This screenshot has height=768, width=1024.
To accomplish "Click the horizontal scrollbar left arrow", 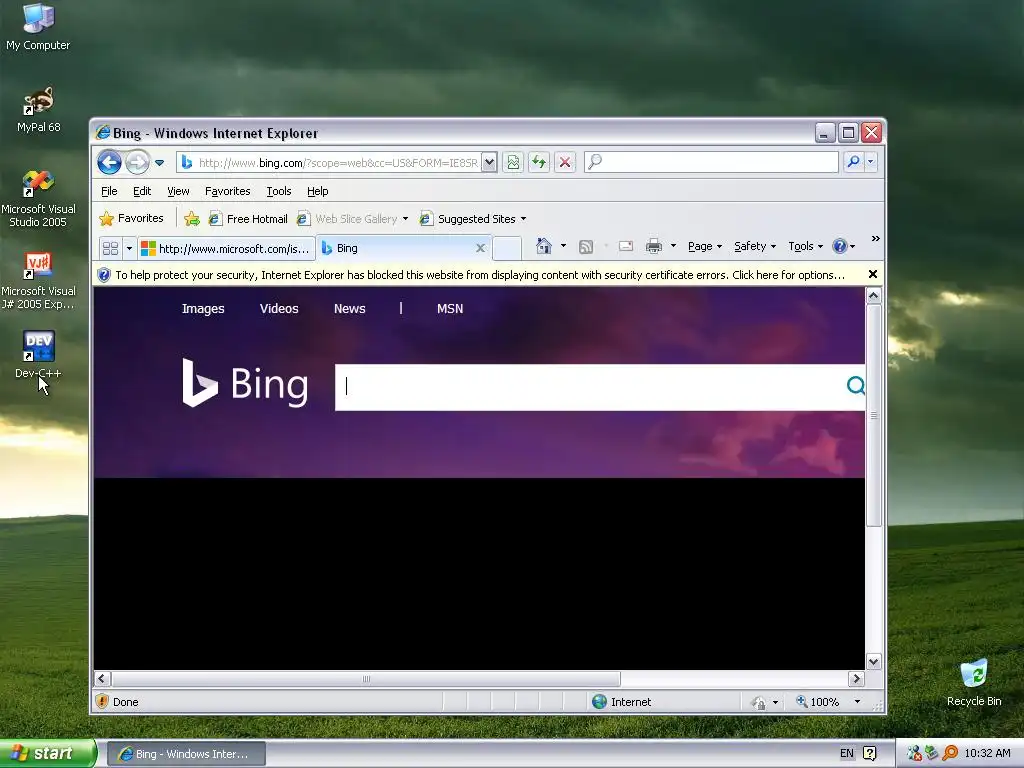I will pos(102,679).
